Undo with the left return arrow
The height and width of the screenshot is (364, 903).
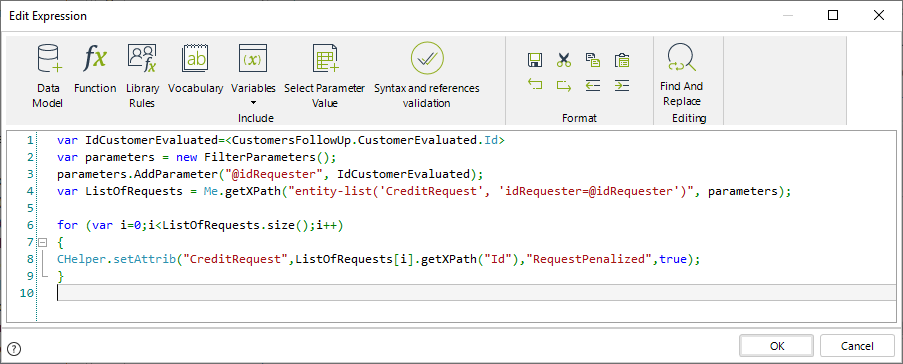[x=535, y=86]
